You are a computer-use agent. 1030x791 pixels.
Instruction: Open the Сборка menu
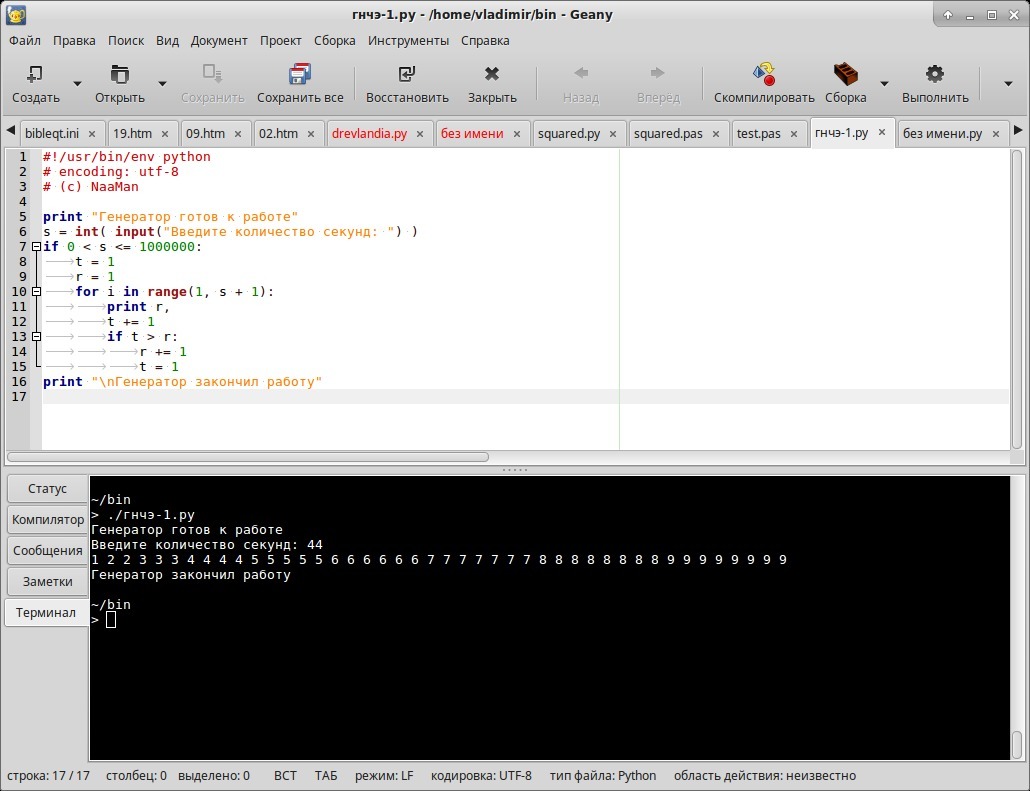point(334,41)
